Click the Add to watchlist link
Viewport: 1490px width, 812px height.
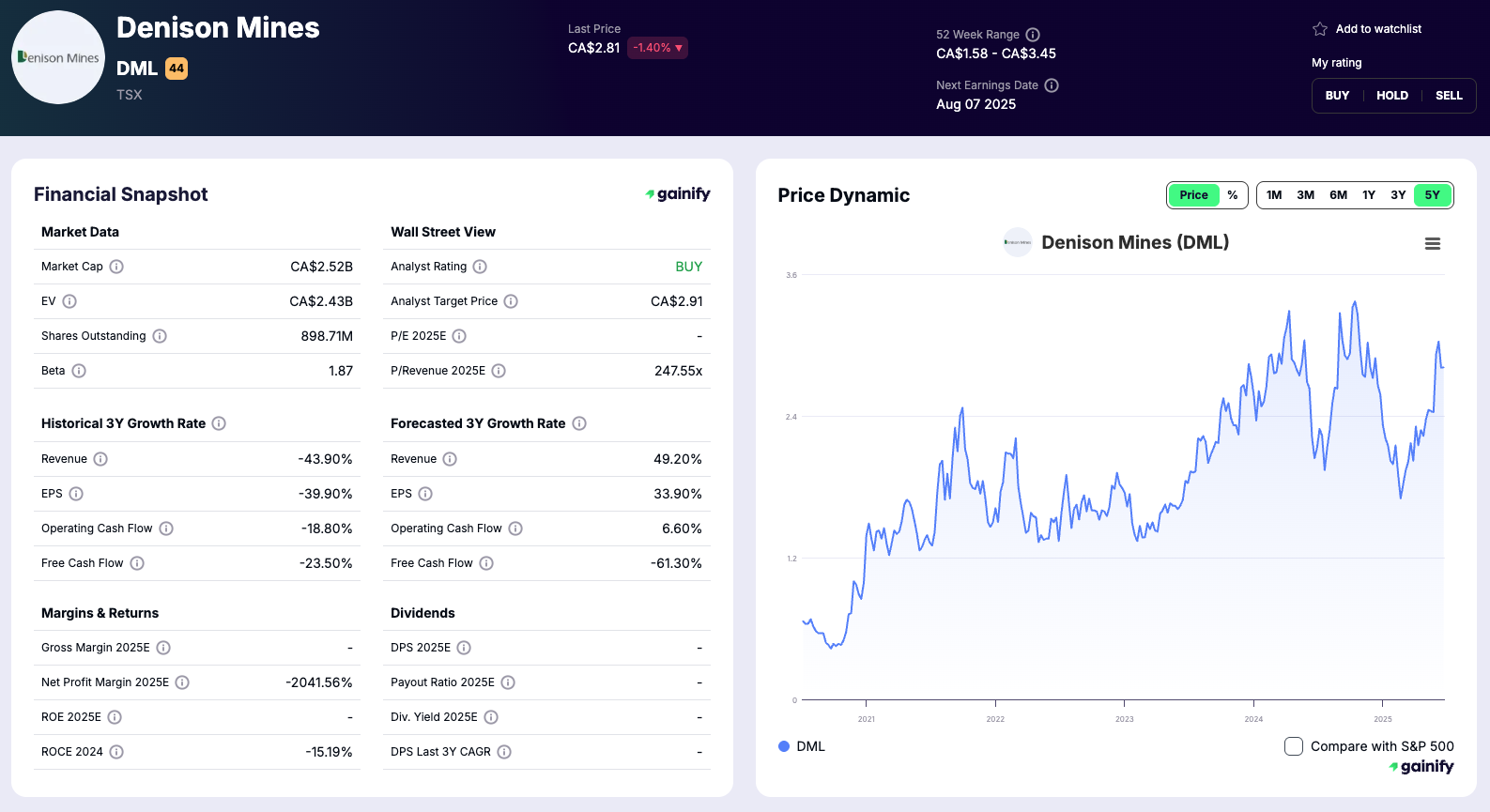[1378, 29]
